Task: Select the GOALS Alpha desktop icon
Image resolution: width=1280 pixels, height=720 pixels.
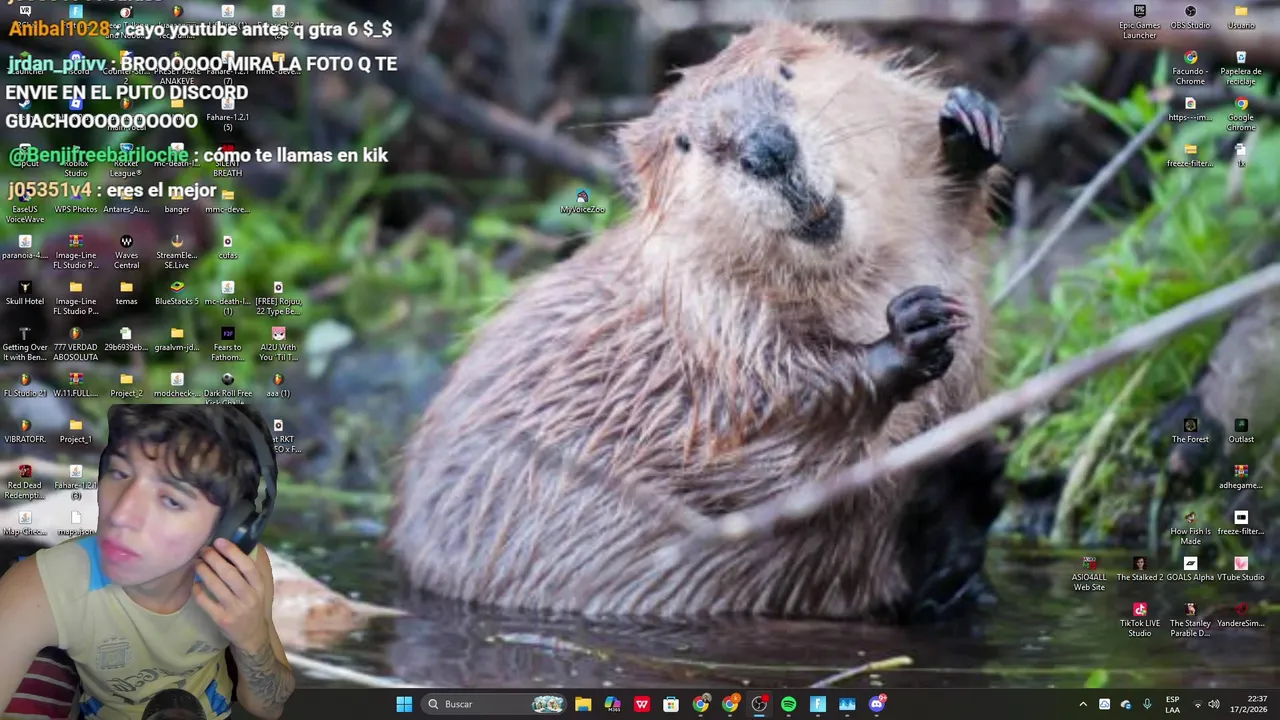Action: 1190,568
